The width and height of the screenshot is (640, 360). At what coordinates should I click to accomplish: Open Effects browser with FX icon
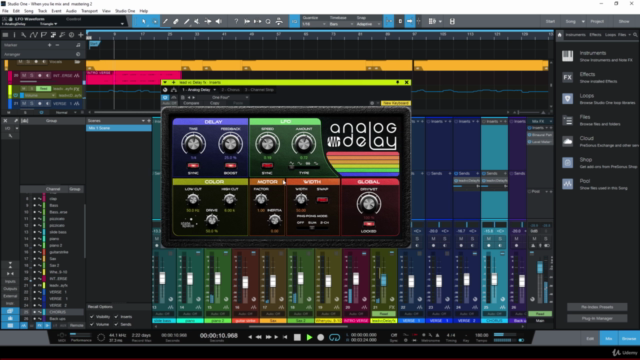[567, 78]
